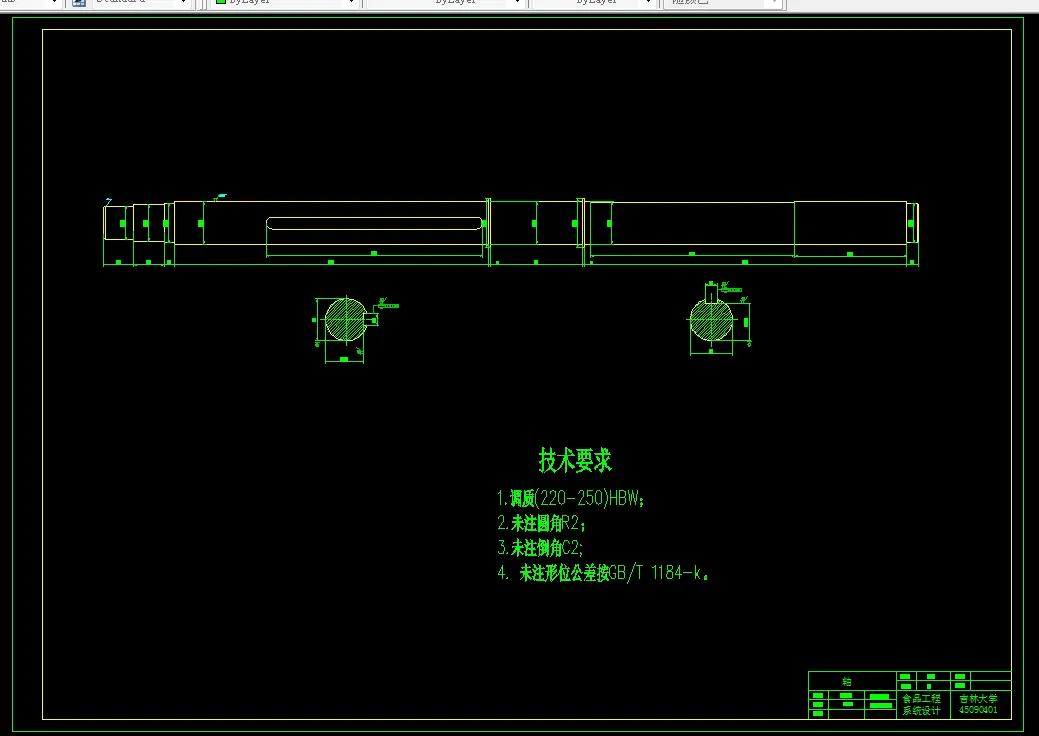Select note line 2 未注圆角R2
The image size is (1039, 736).
(541, 523)
